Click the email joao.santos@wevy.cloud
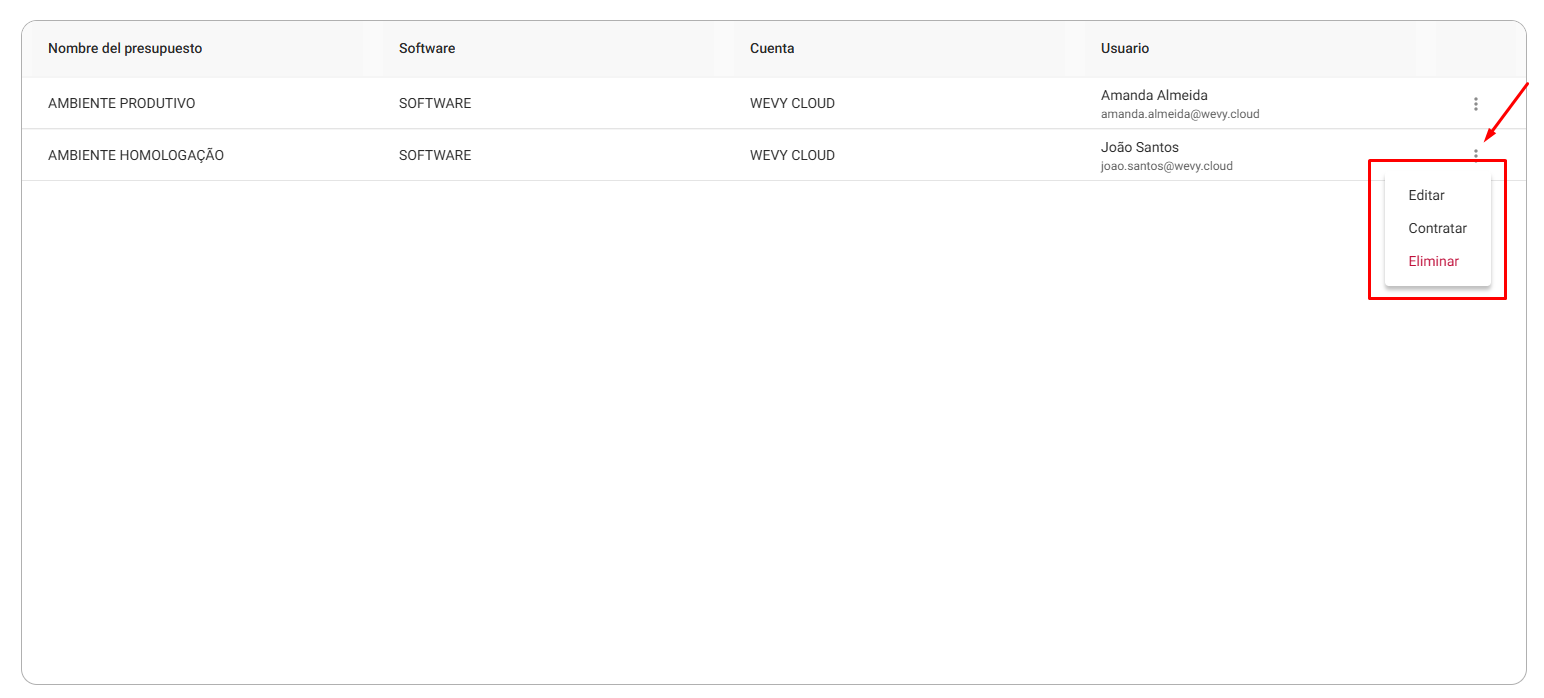Screen dimensions: 1544x698 (1167, 166)
